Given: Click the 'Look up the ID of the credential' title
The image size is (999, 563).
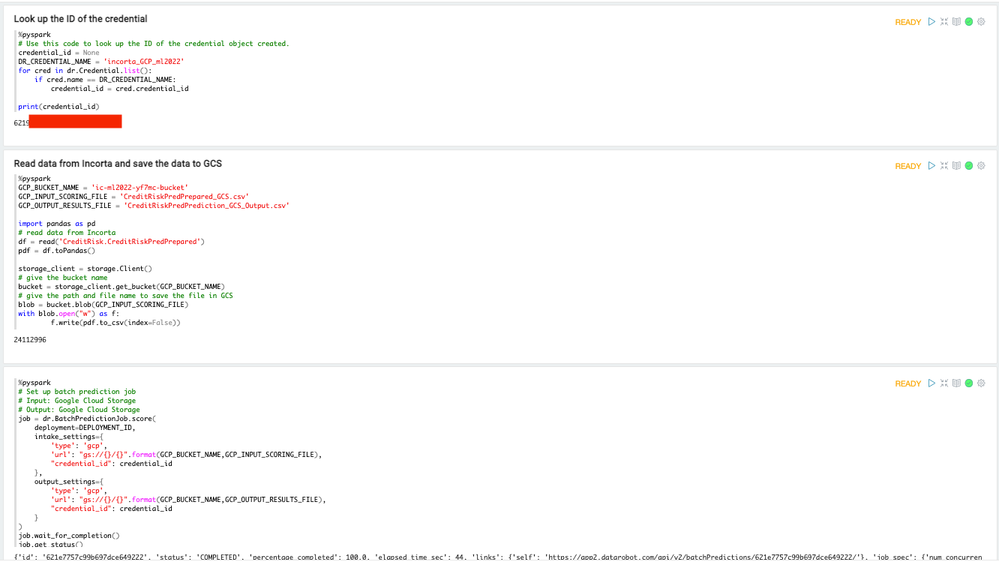Looking at the screenshot, I should pos(80,19).
